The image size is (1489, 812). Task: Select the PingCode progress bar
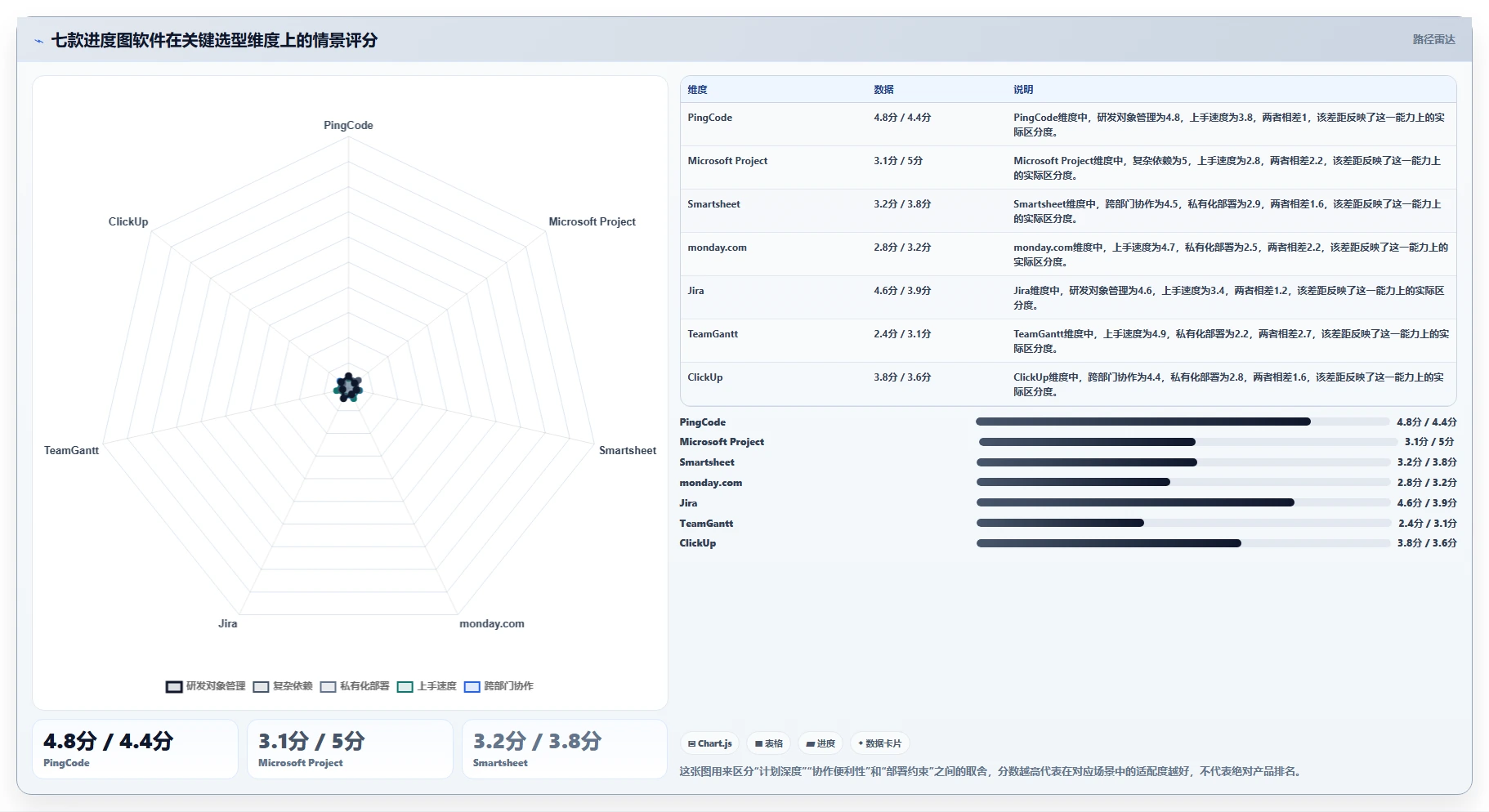click(1183, 422)
